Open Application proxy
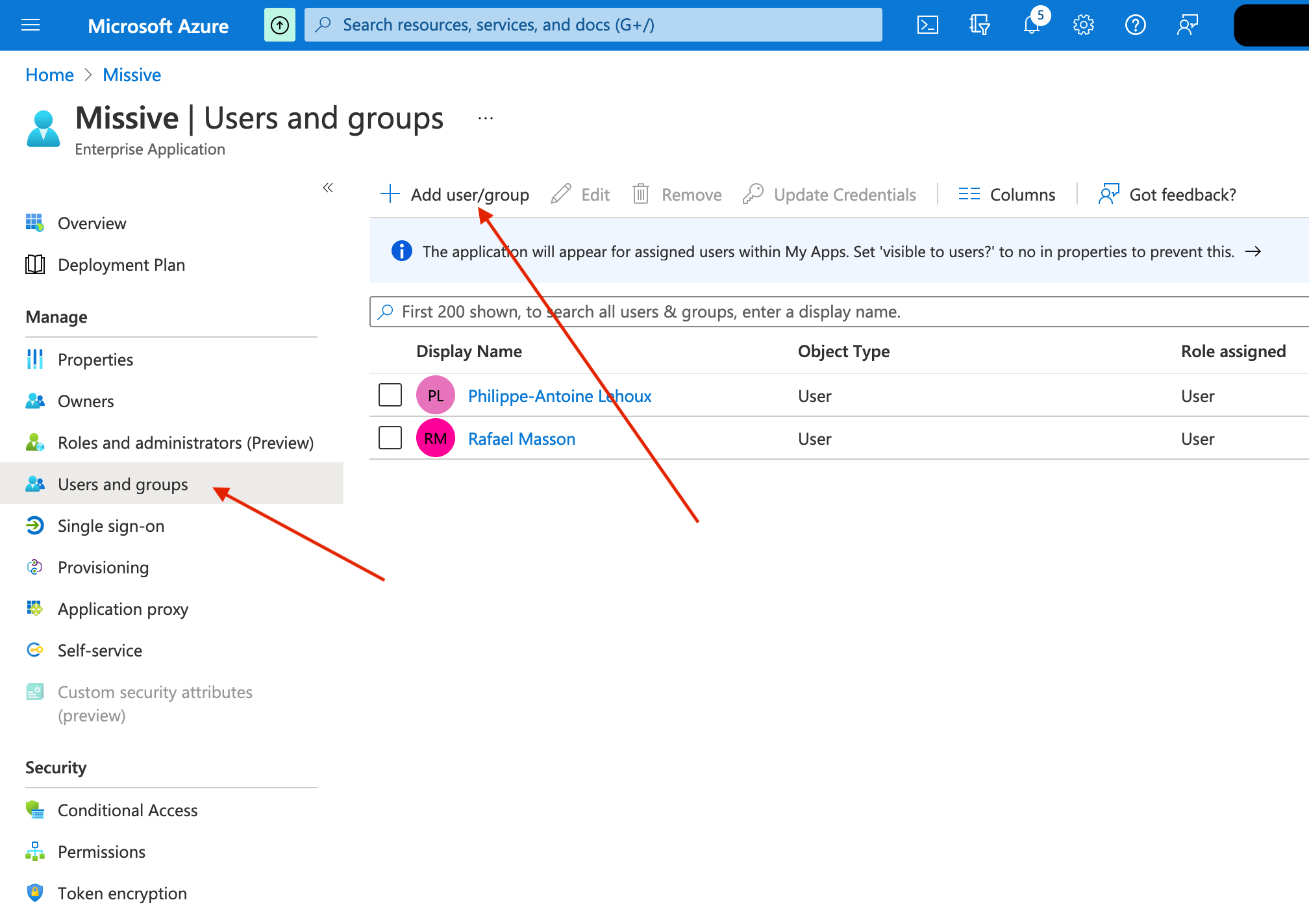1309x924 pixels. tap(123, 609)
